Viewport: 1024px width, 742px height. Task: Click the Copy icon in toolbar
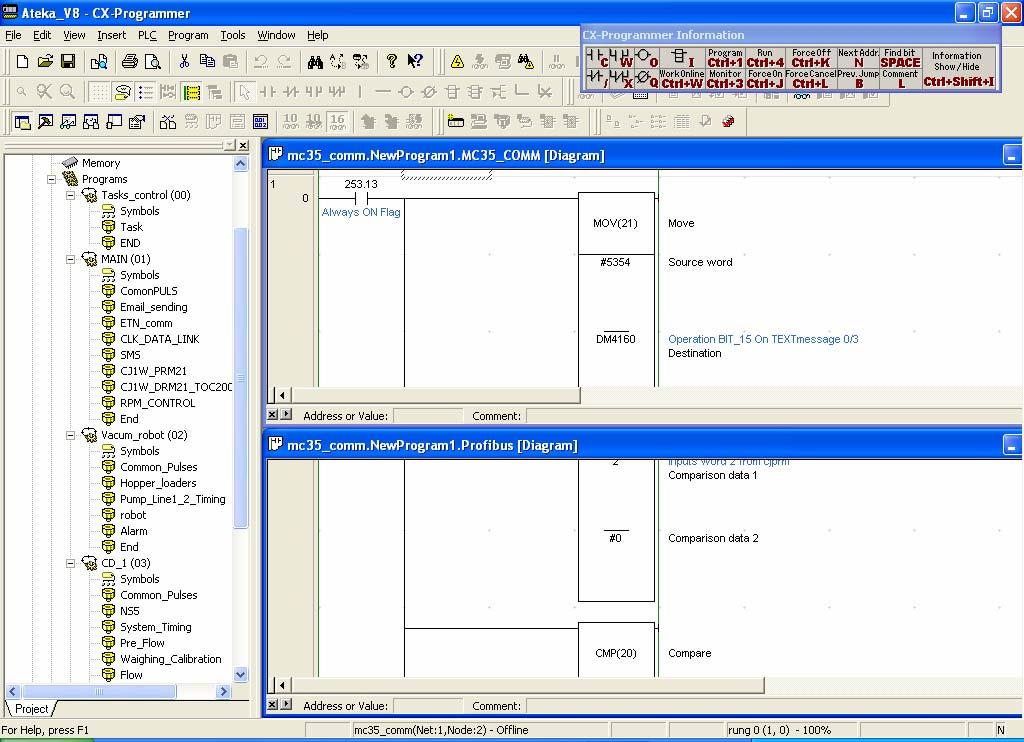[x=207, y=61]
